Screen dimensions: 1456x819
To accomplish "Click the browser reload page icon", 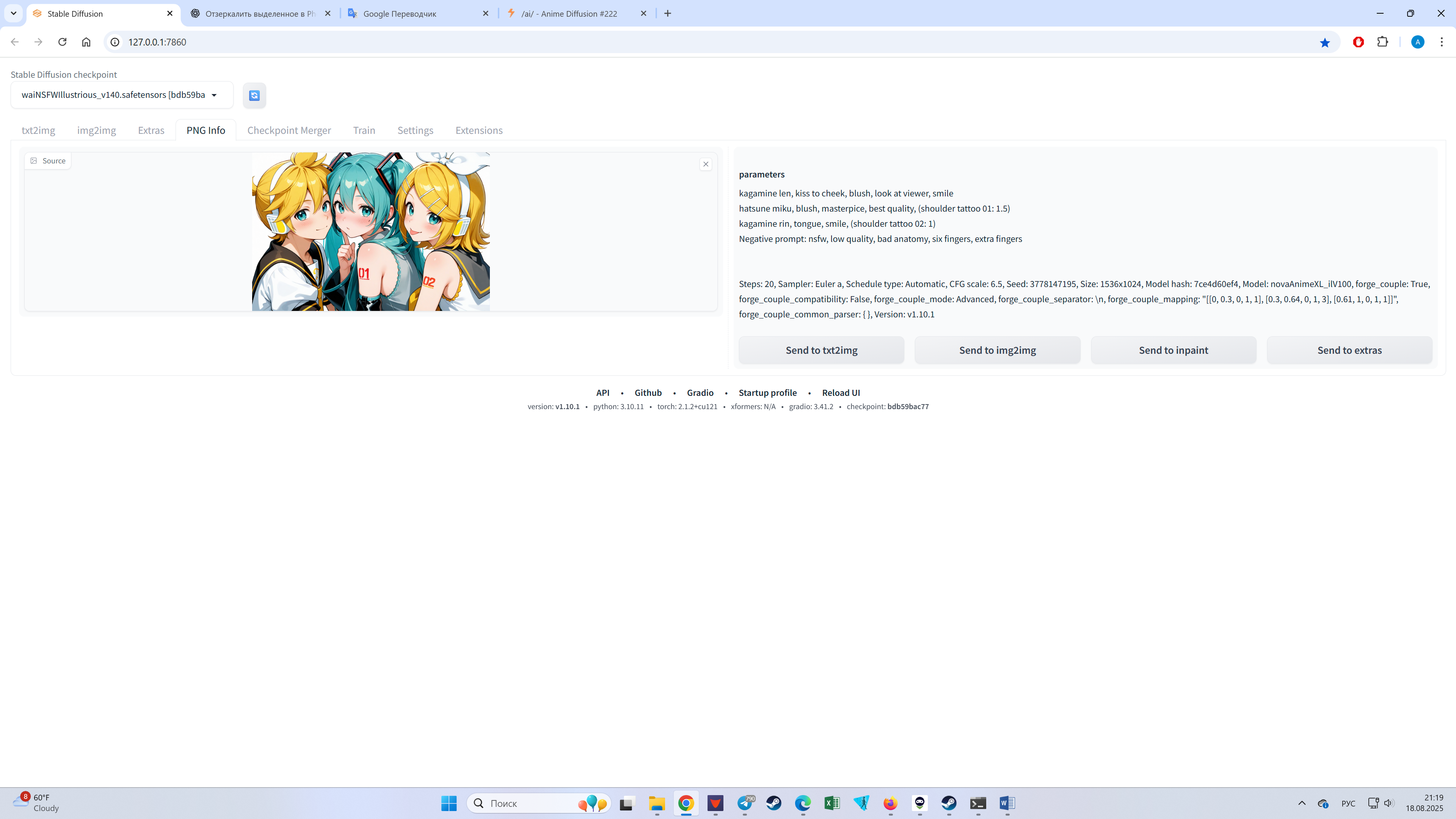I will [x=62, y=42].
